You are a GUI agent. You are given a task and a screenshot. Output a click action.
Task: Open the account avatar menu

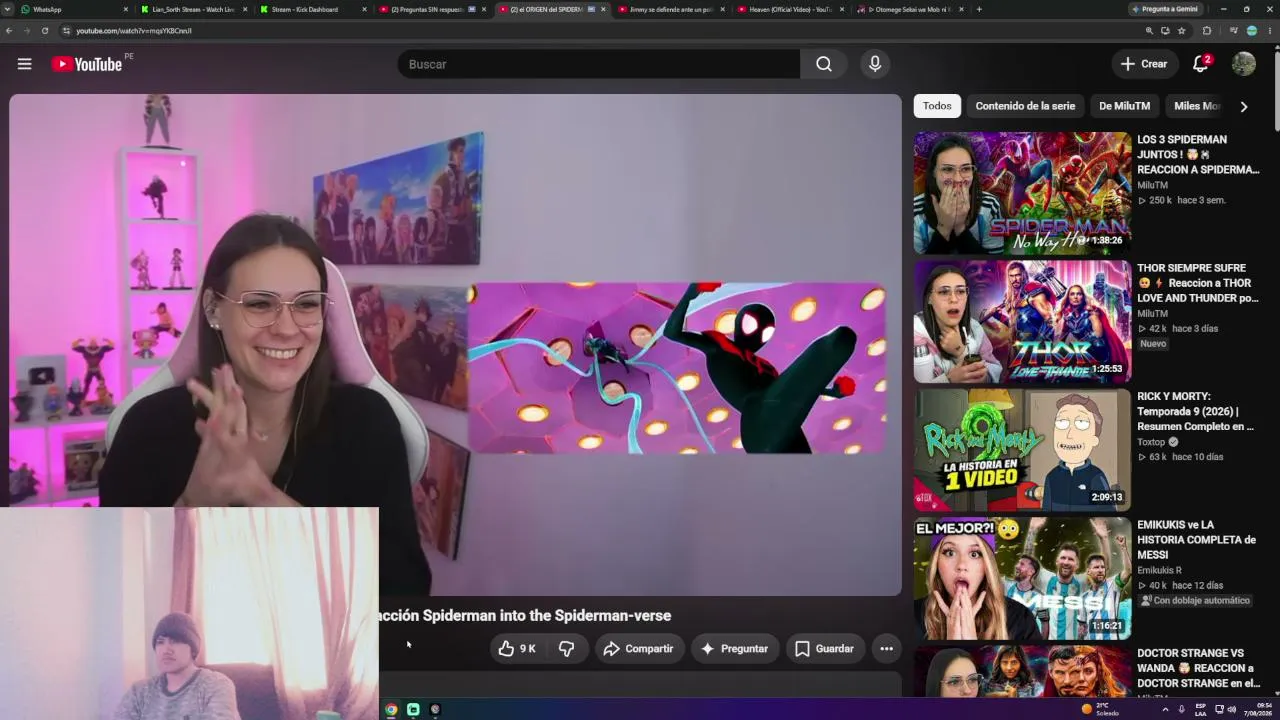click(1244, 64)
